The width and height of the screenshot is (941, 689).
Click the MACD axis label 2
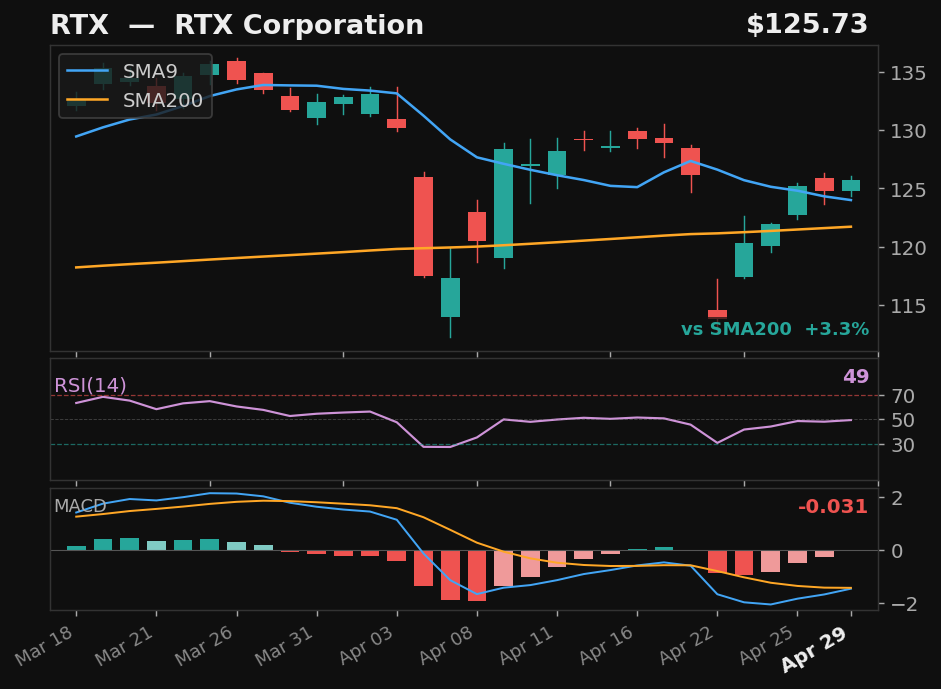[x=897, y=498]
